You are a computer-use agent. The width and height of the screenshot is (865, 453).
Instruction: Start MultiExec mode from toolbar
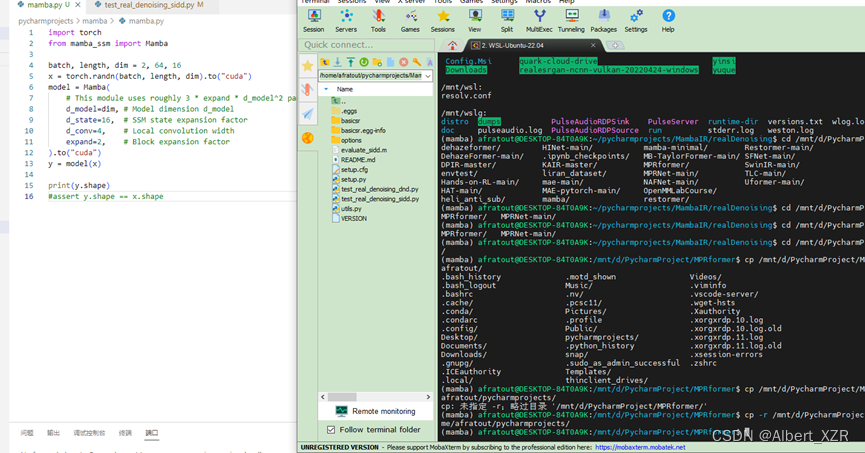pyautogui.click(x=539, y=21)
